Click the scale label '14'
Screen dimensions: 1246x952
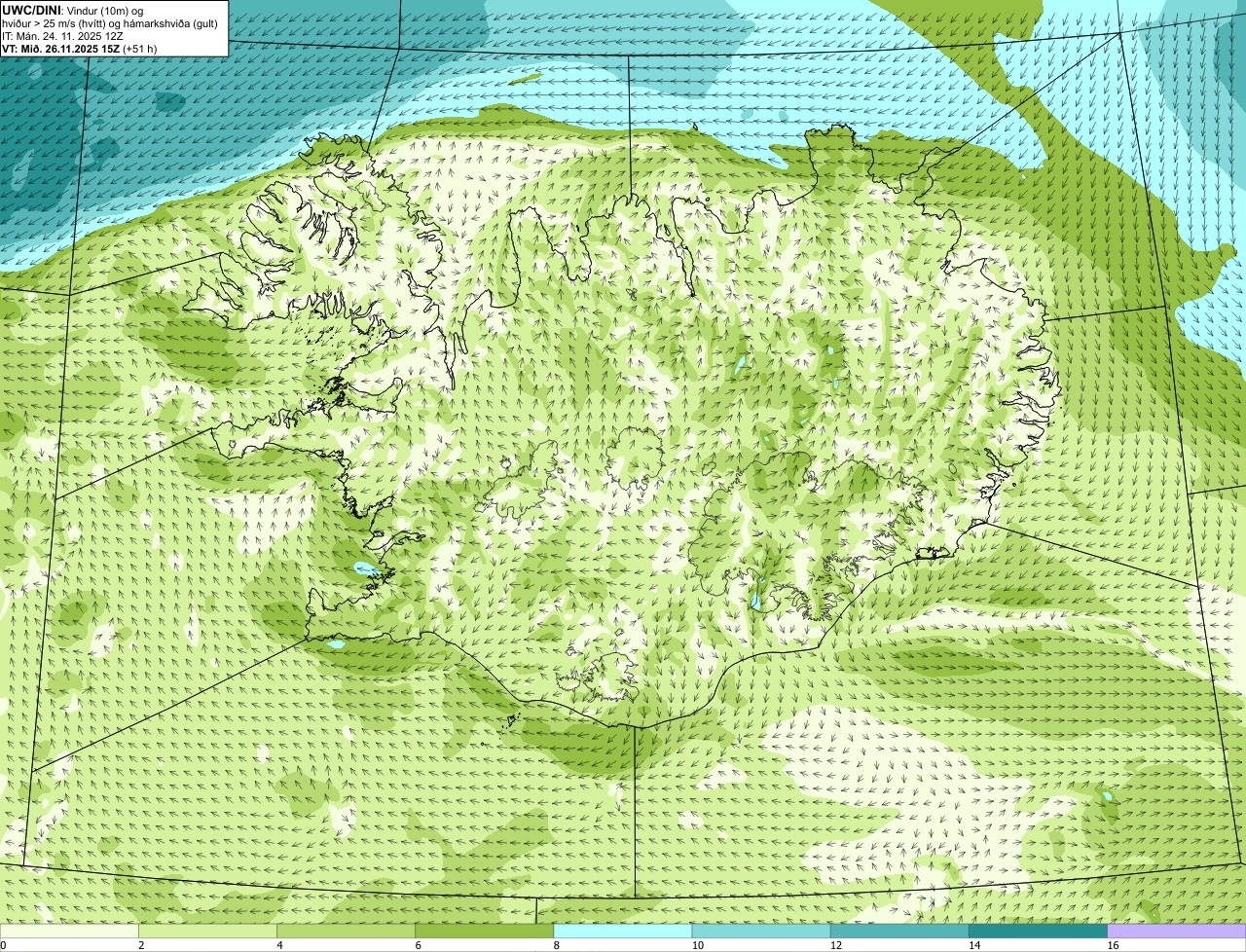point(974,945)
